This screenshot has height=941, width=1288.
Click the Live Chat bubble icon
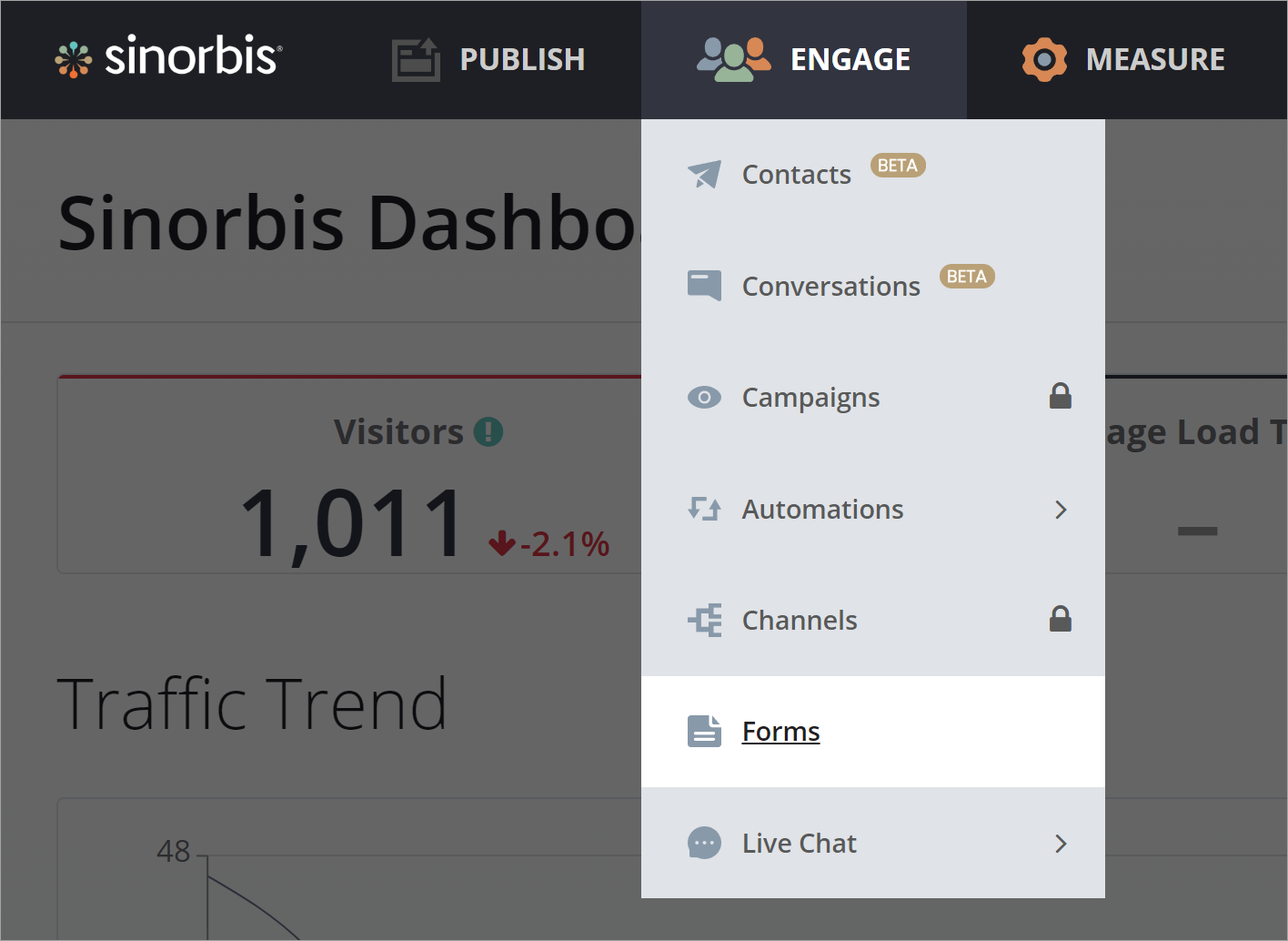(704, 844)
